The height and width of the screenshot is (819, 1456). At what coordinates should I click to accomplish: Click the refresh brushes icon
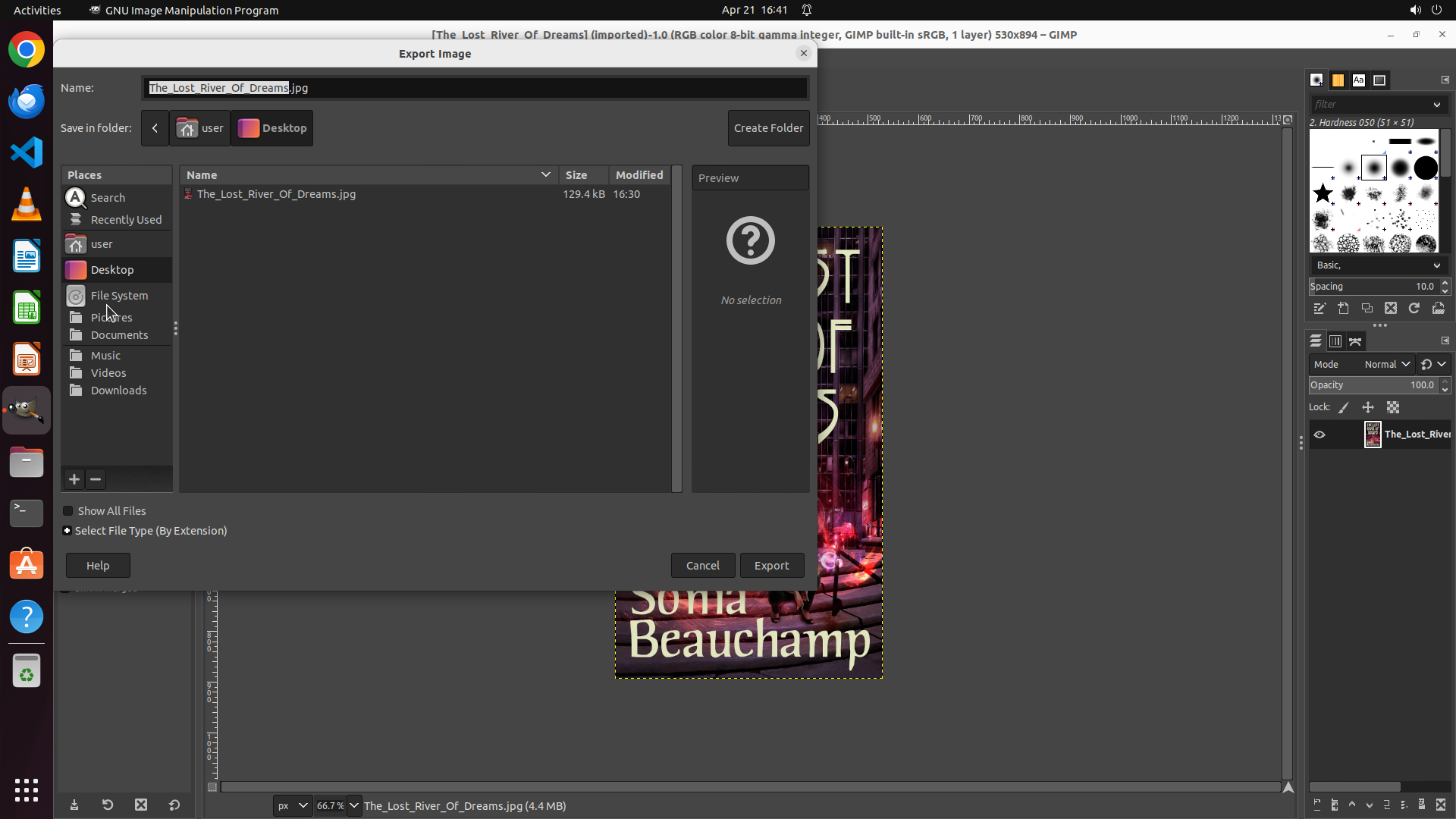tap(1414, 309)
